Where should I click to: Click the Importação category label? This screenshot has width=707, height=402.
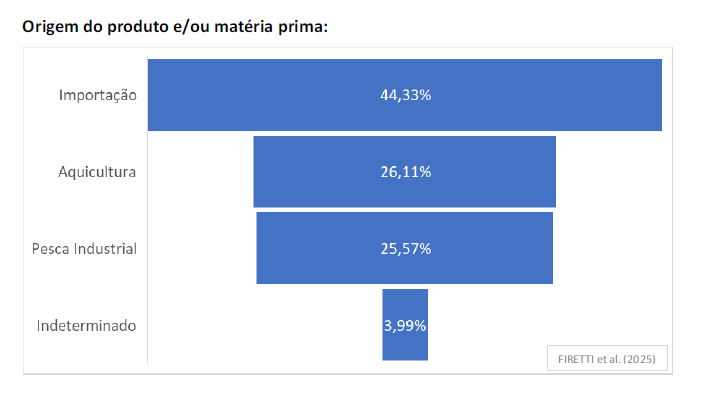click(97, 95)
